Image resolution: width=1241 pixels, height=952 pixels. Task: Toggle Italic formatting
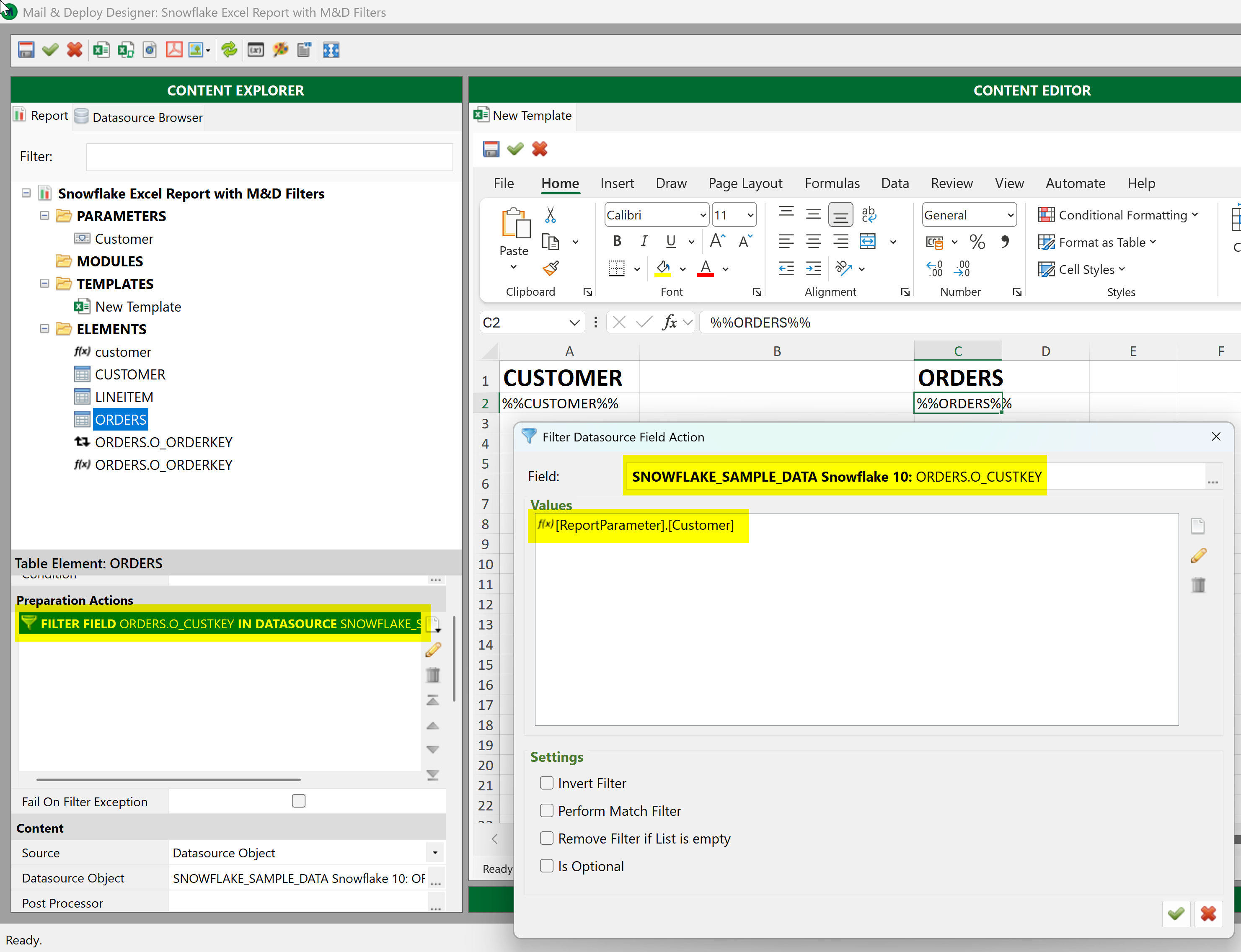coord(644,241)
